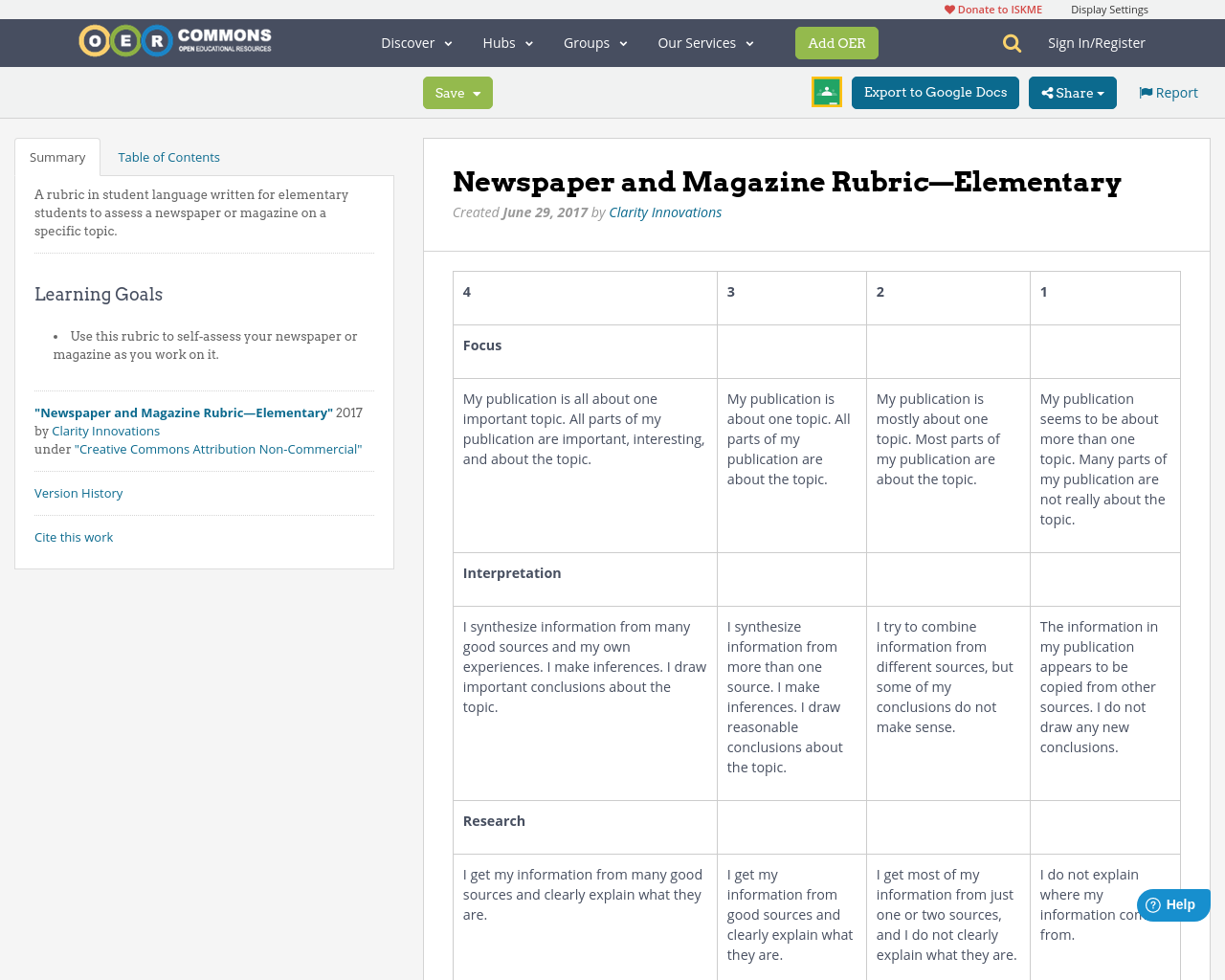This screenshot has width=1225, height=980.
Task: Click the Export to Google Docs button
Action: pyautogui.click(x=935, y=92)
